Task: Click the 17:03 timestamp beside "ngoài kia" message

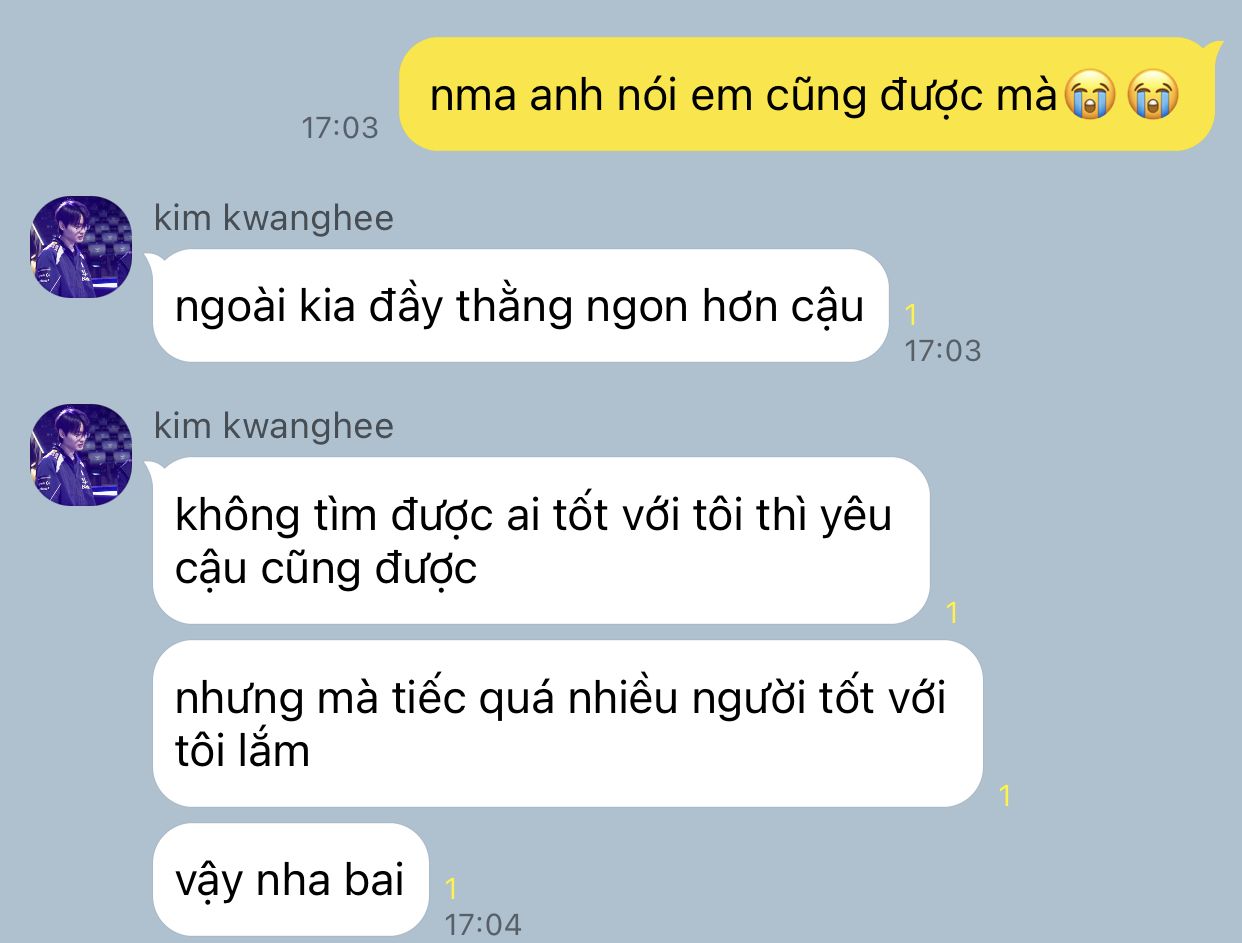Action: point(943,350)
